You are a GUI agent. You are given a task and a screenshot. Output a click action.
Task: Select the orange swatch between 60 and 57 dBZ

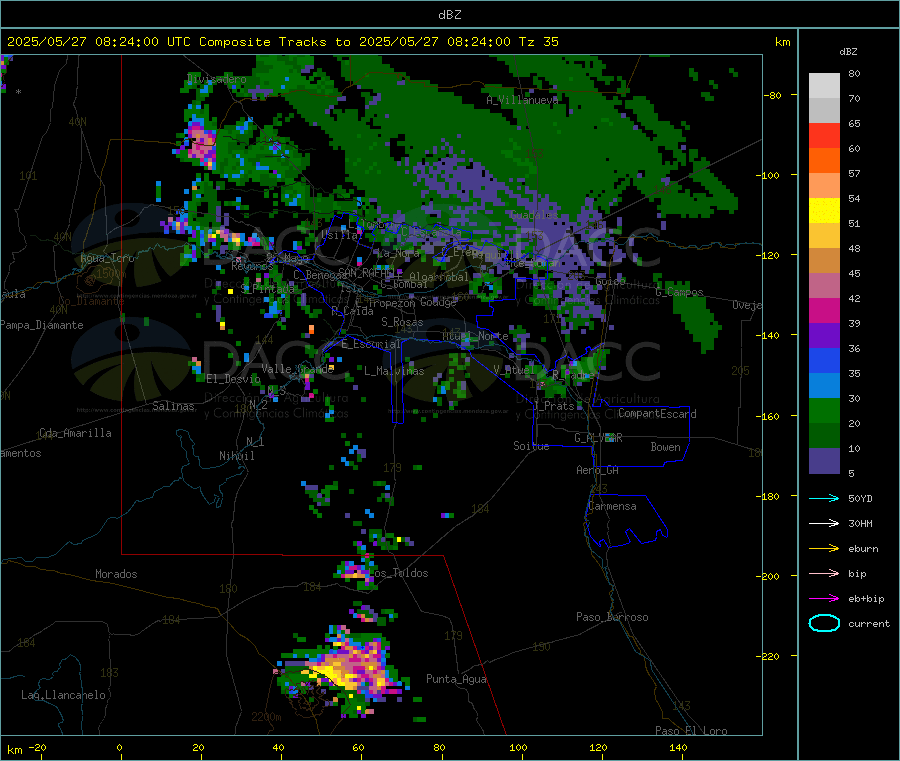(824, 161)
